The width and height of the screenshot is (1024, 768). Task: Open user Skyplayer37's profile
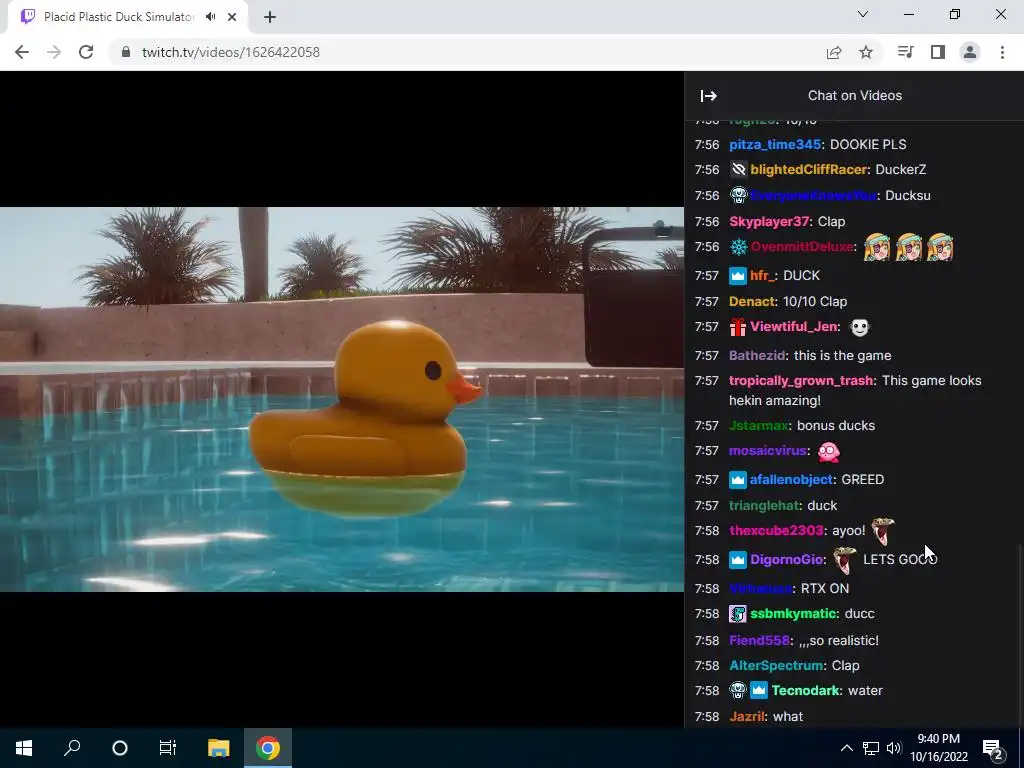coord(769,221)
